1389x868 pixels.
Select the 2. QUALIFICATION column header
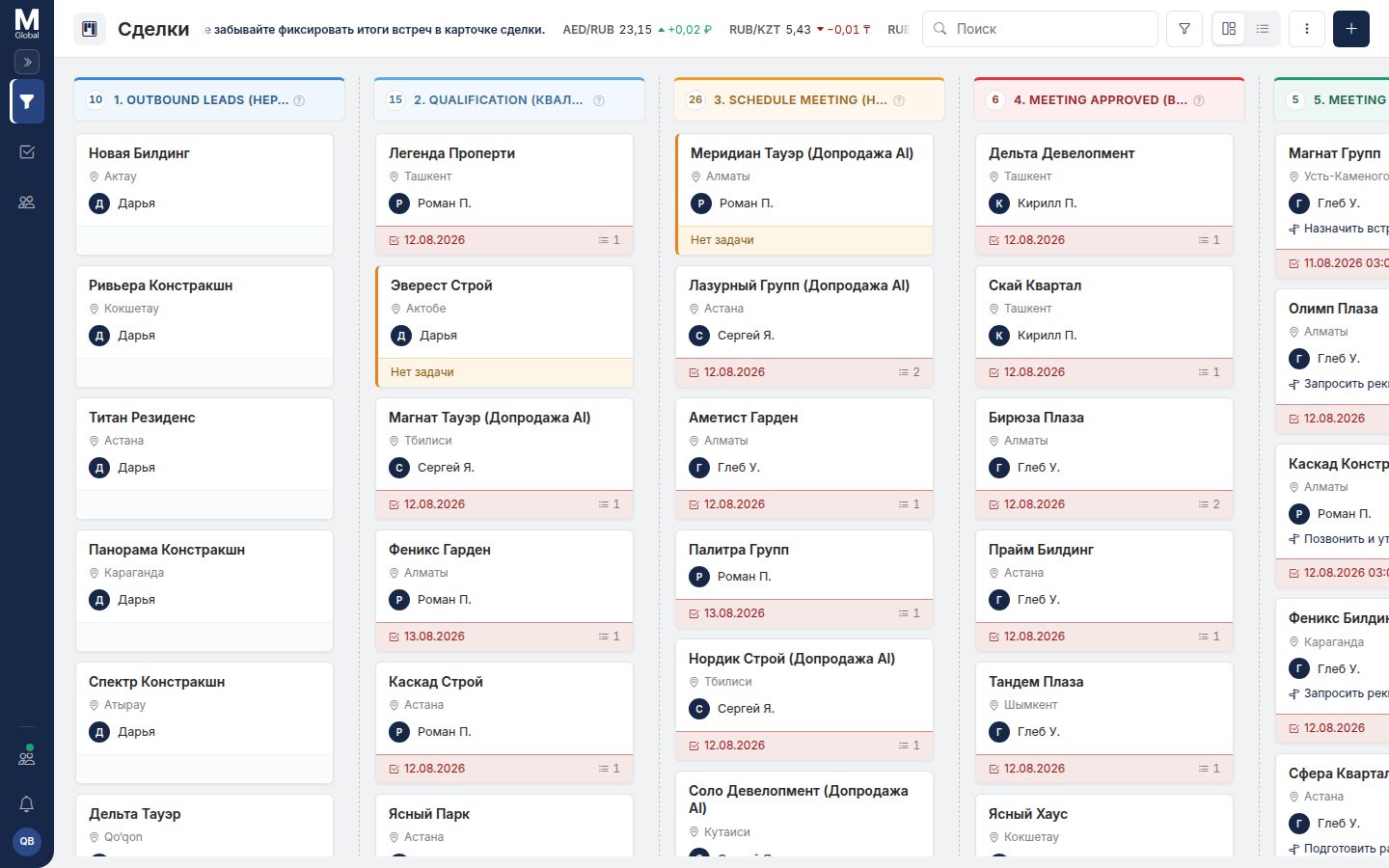[x=509, y=99]
